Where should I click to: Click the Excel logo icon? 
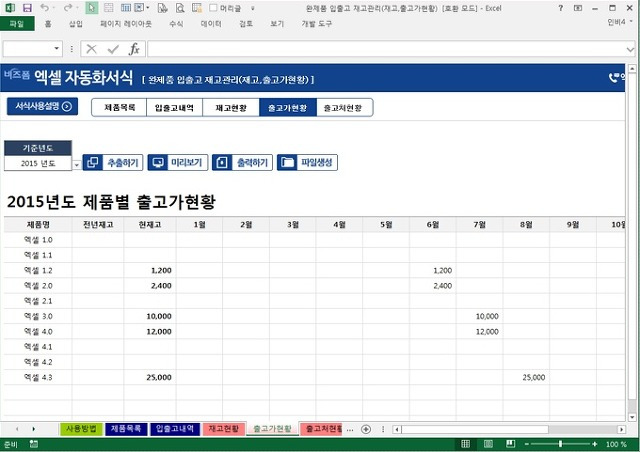pyautogui.click(x=10, y=8)
